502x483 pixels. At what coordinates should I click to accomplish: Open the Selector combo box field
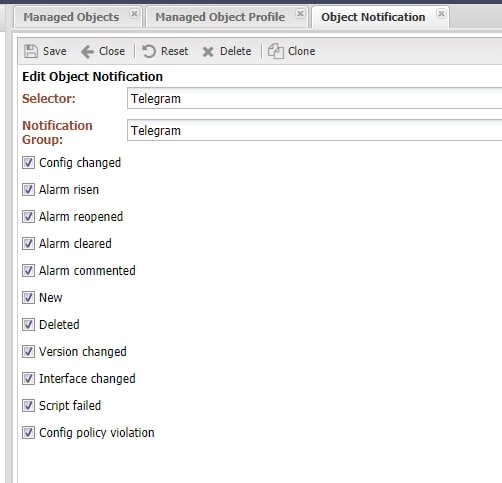tap(314, 98)
